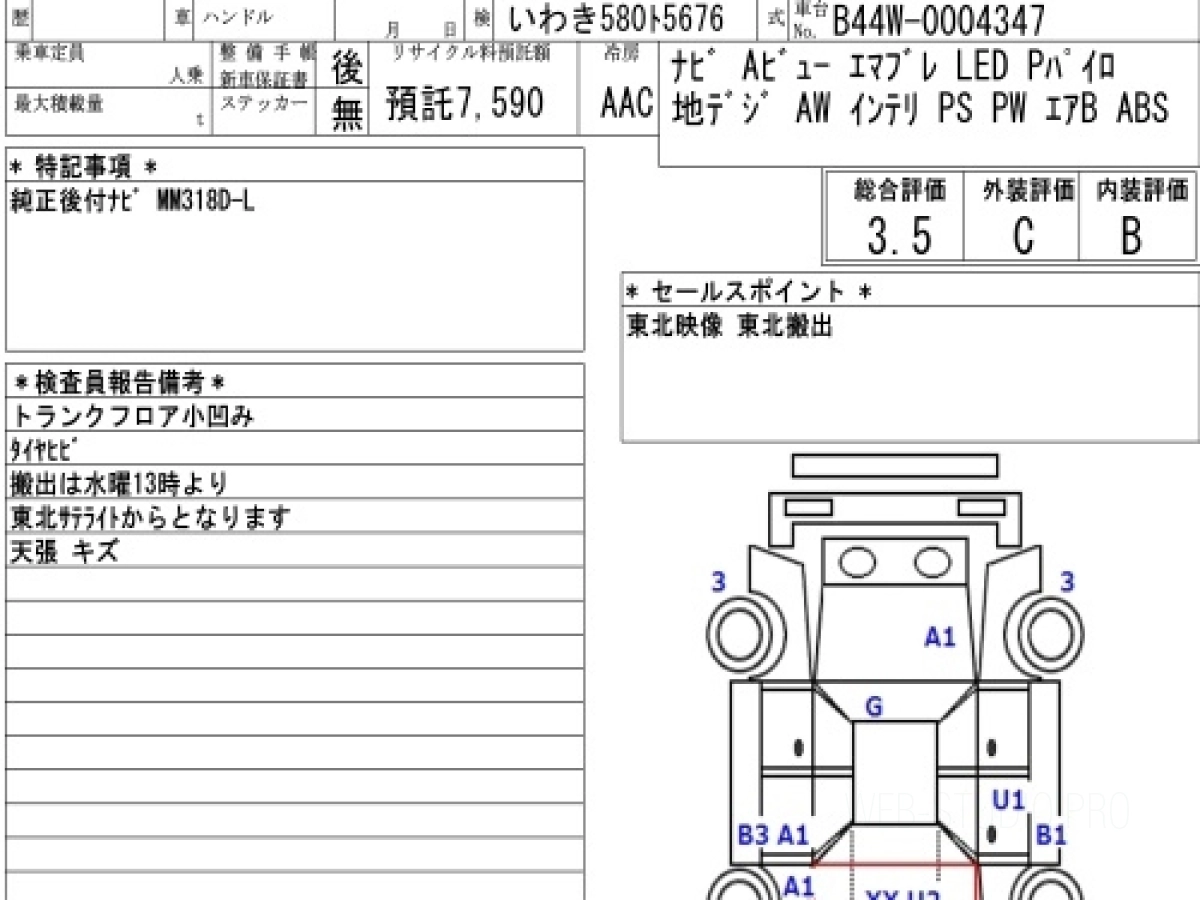Screen dimensions: 1200x900
Task: Select the interior grade B
Action: click(x=1131, y=237)
